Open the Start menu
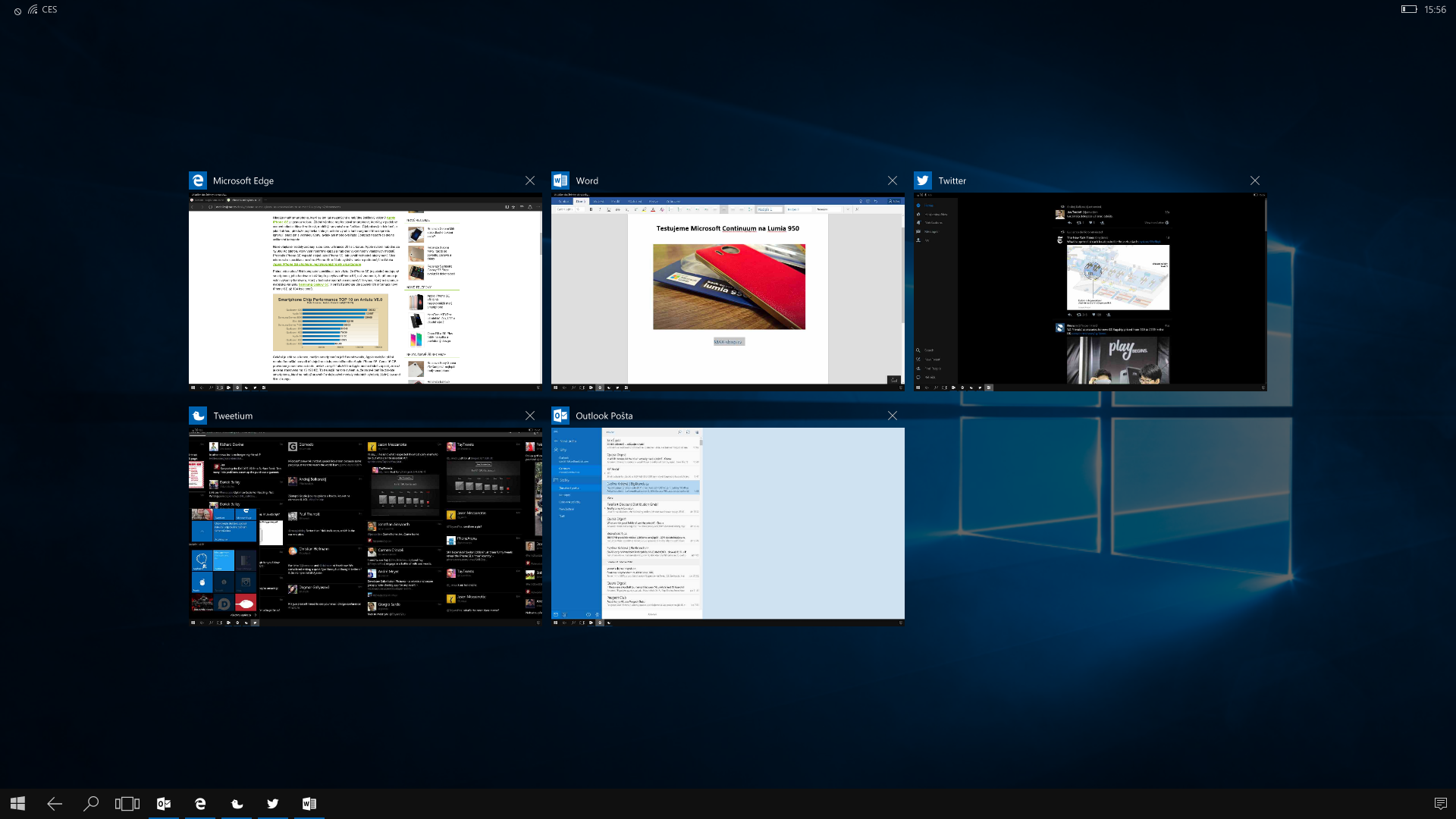Viewport: 1456px width, 819px height. [x=18, y=803]
